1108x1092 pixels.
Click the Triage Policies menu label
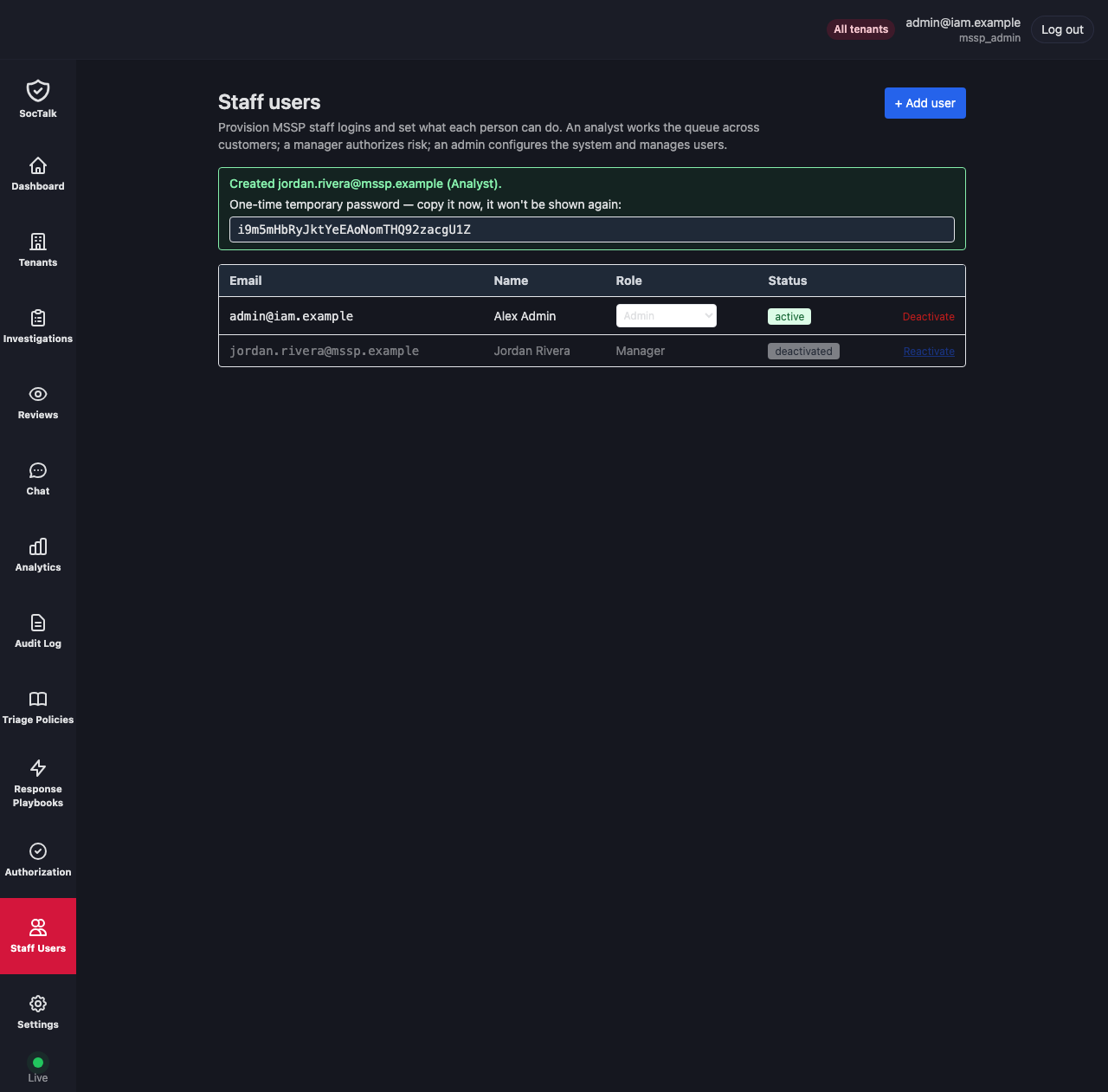pyautogui.click(x=38, y=720)
